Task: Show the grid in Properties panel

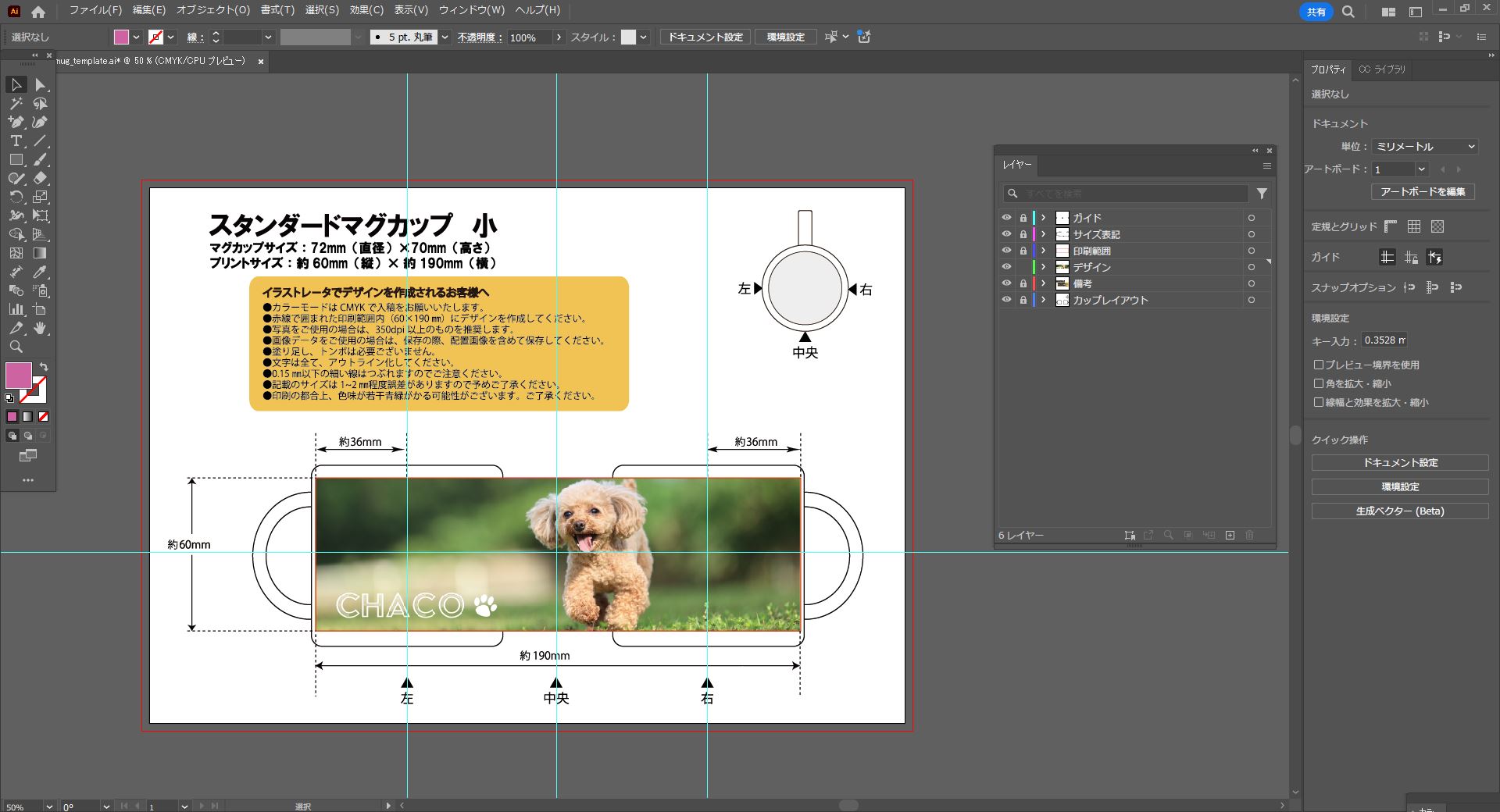Action: point(1414,226)
